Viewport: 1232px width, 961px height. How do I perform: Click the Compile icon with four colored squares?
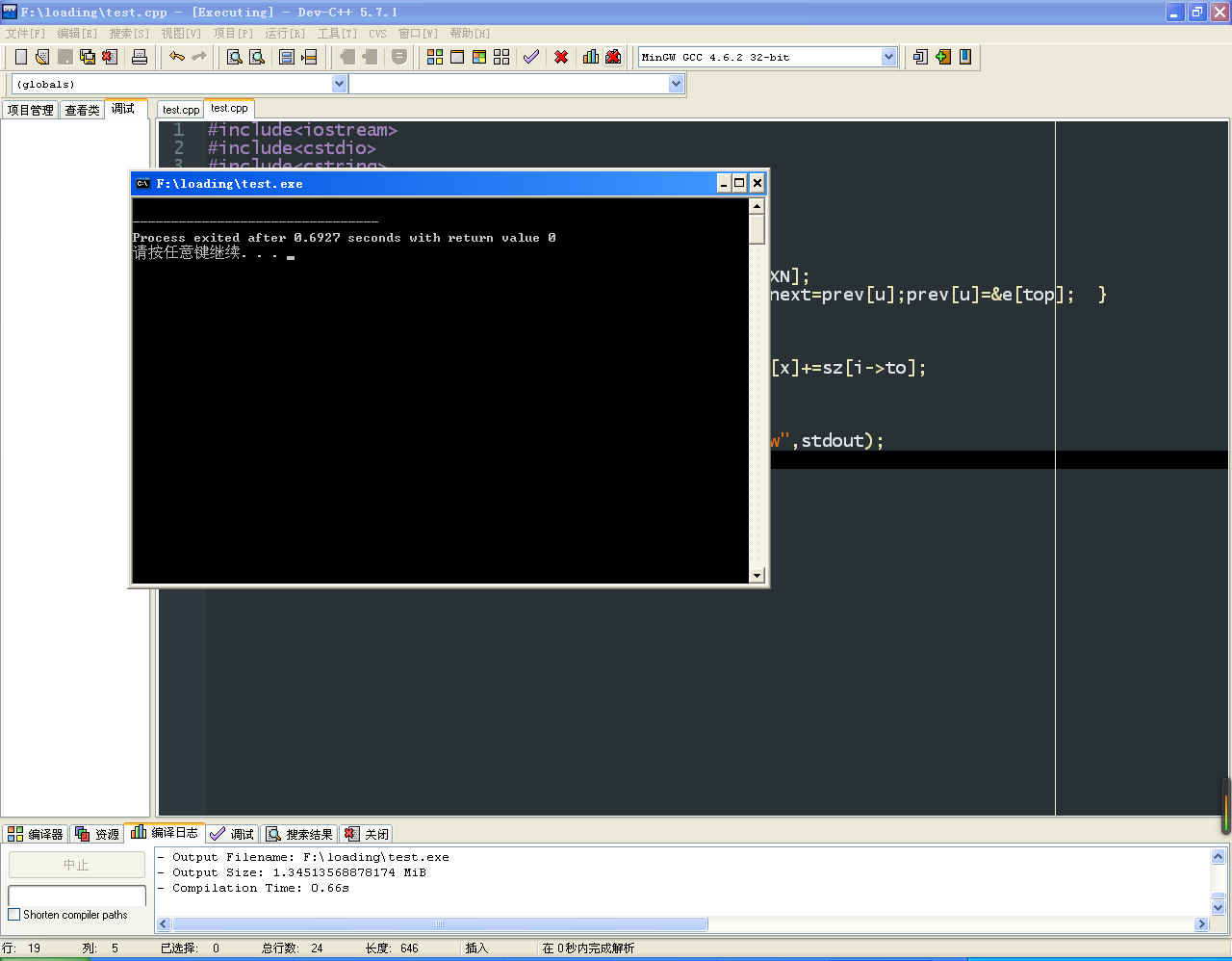435,57
